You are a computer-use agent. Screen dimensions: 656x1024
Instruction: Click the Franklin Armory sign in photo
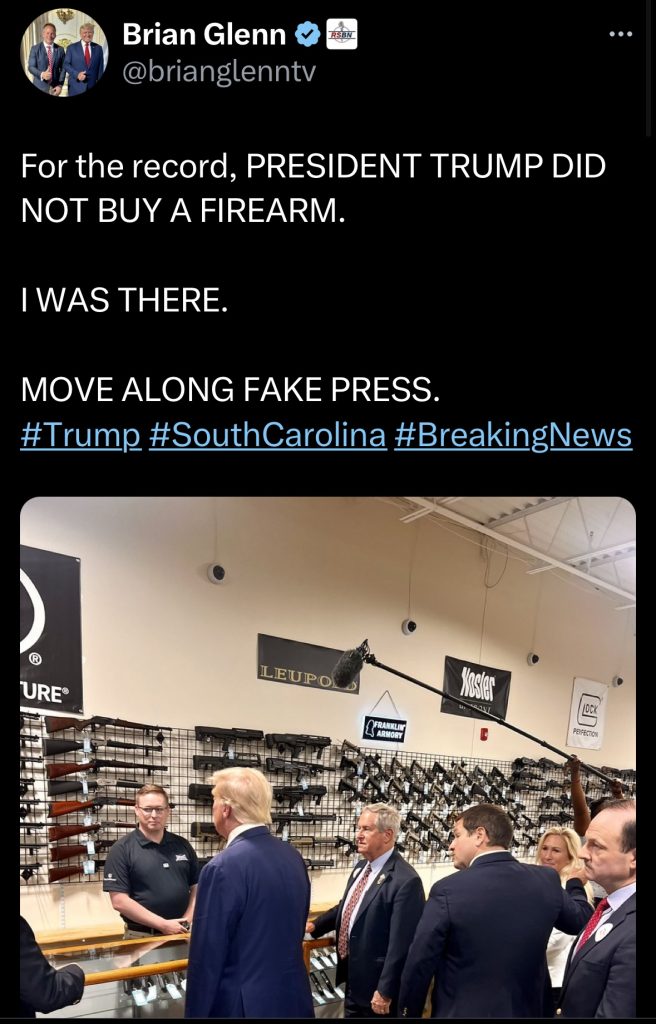pyautogui.click(x=385, y=729)
